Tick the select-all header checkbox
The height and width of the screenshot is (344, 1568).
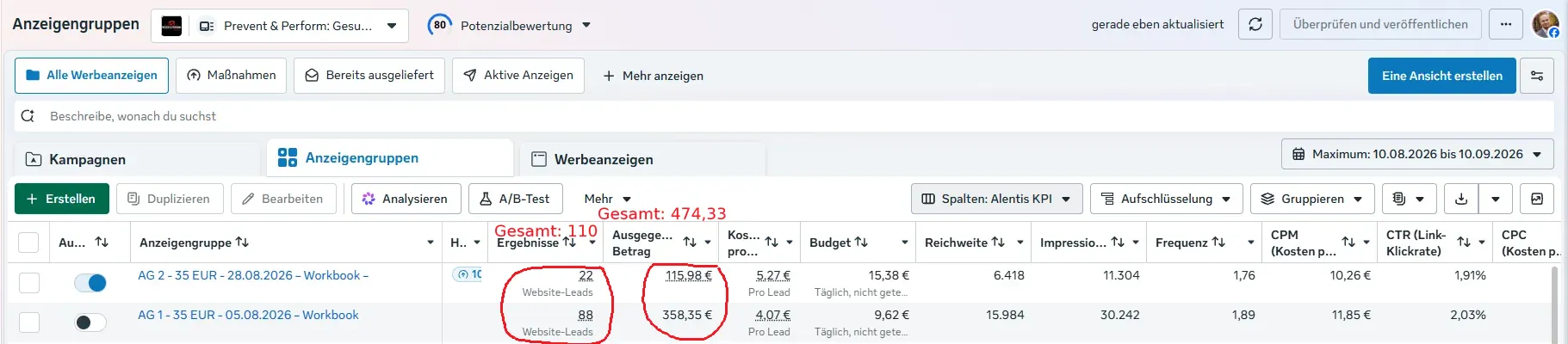[28, 243]
